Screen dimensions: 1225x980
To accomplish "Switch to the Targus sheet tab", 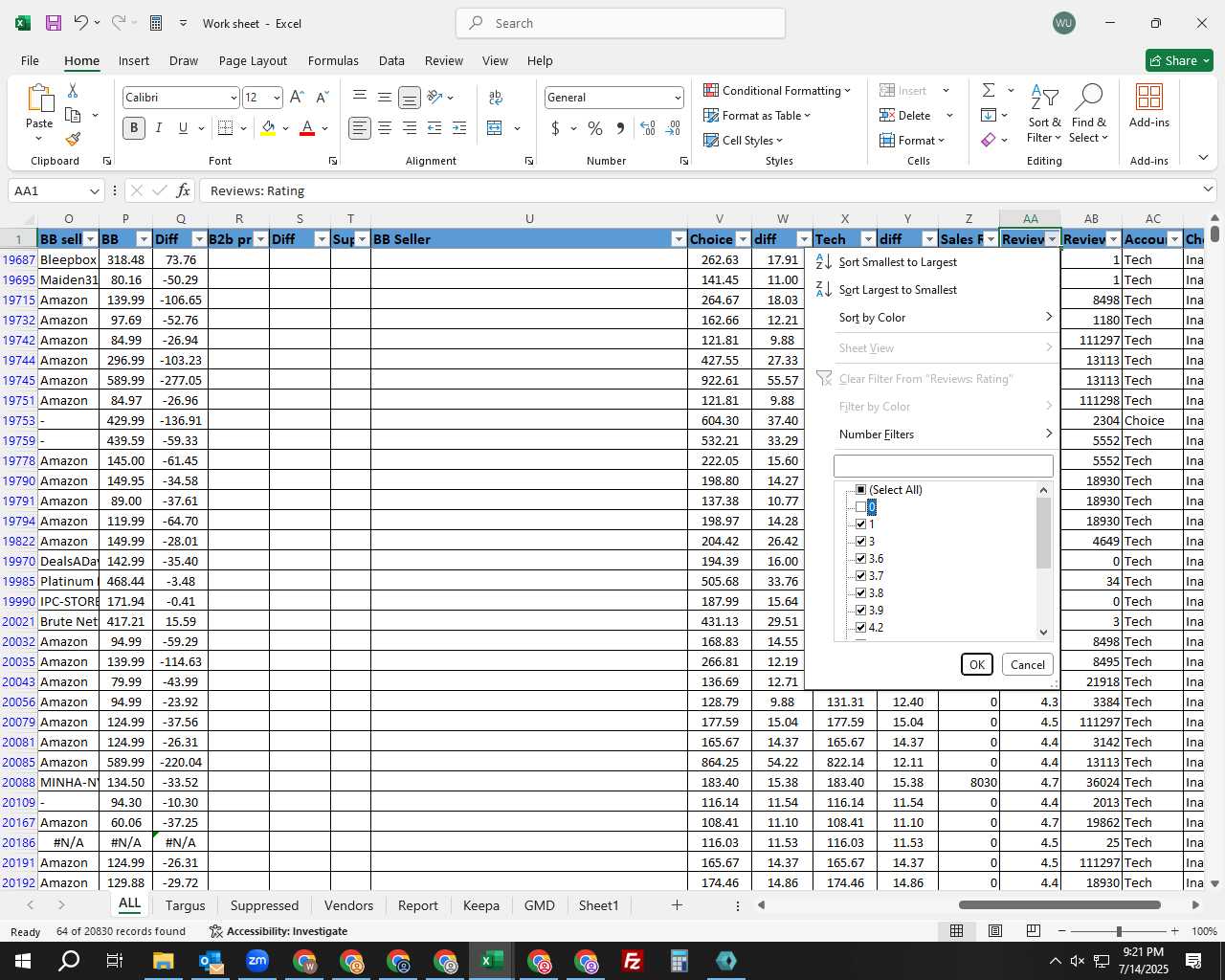I will click(x=185, y=905).
